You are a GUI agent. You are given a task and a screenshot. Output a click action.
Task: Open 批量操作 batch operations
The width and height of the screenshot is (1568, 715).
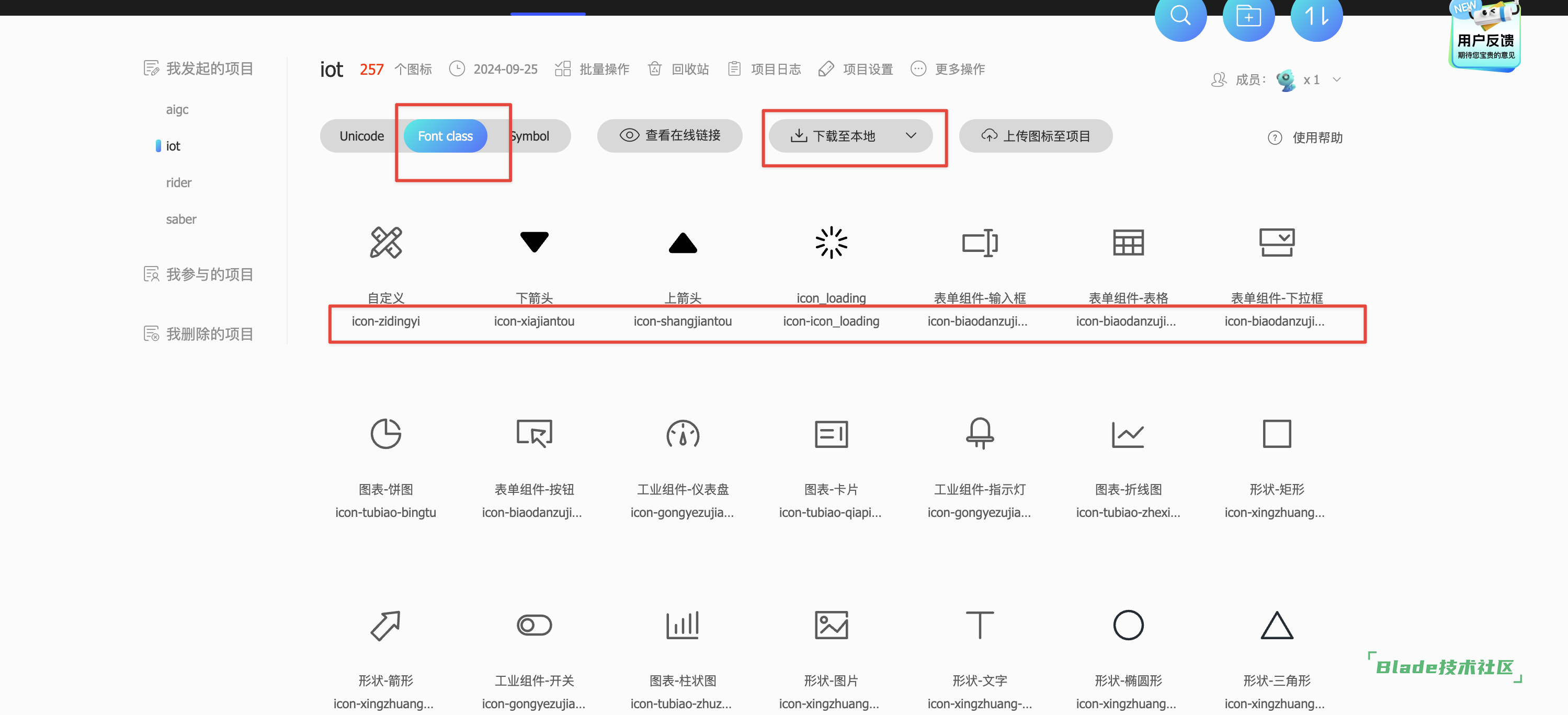[x=592, y=69]
